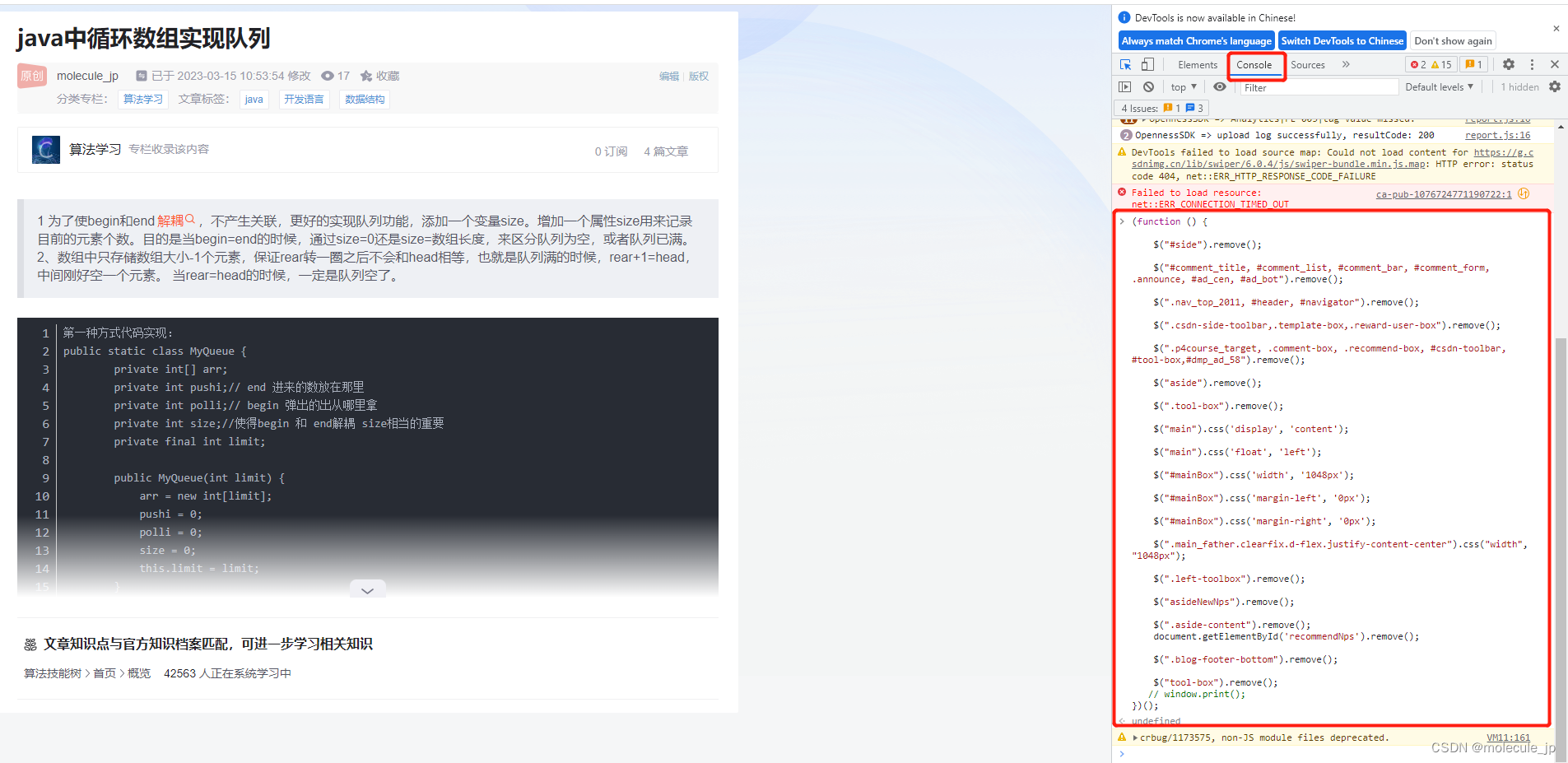The height and width of the screenshot is (763, 1568).
Task: Open the DevTools three-dot customize menu
Action: (1532, 64)
